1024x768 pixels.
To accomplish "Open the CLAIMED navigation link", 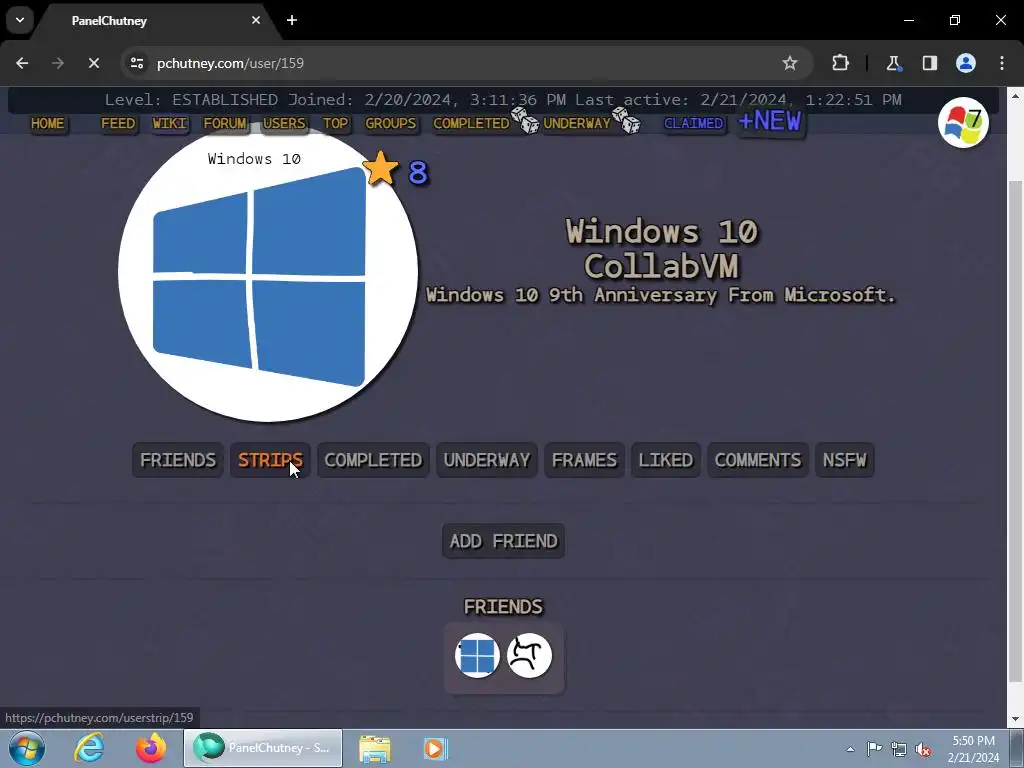I will [694, 123].
